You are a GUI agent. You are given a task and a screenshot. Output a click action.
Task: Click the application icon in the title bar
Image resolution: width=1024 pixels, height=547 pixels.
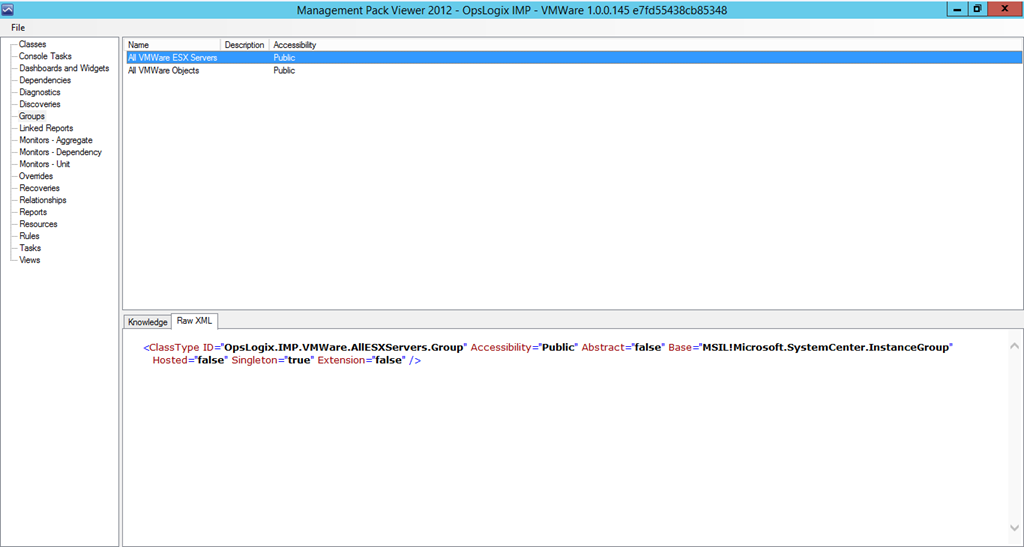pos(8,9)
